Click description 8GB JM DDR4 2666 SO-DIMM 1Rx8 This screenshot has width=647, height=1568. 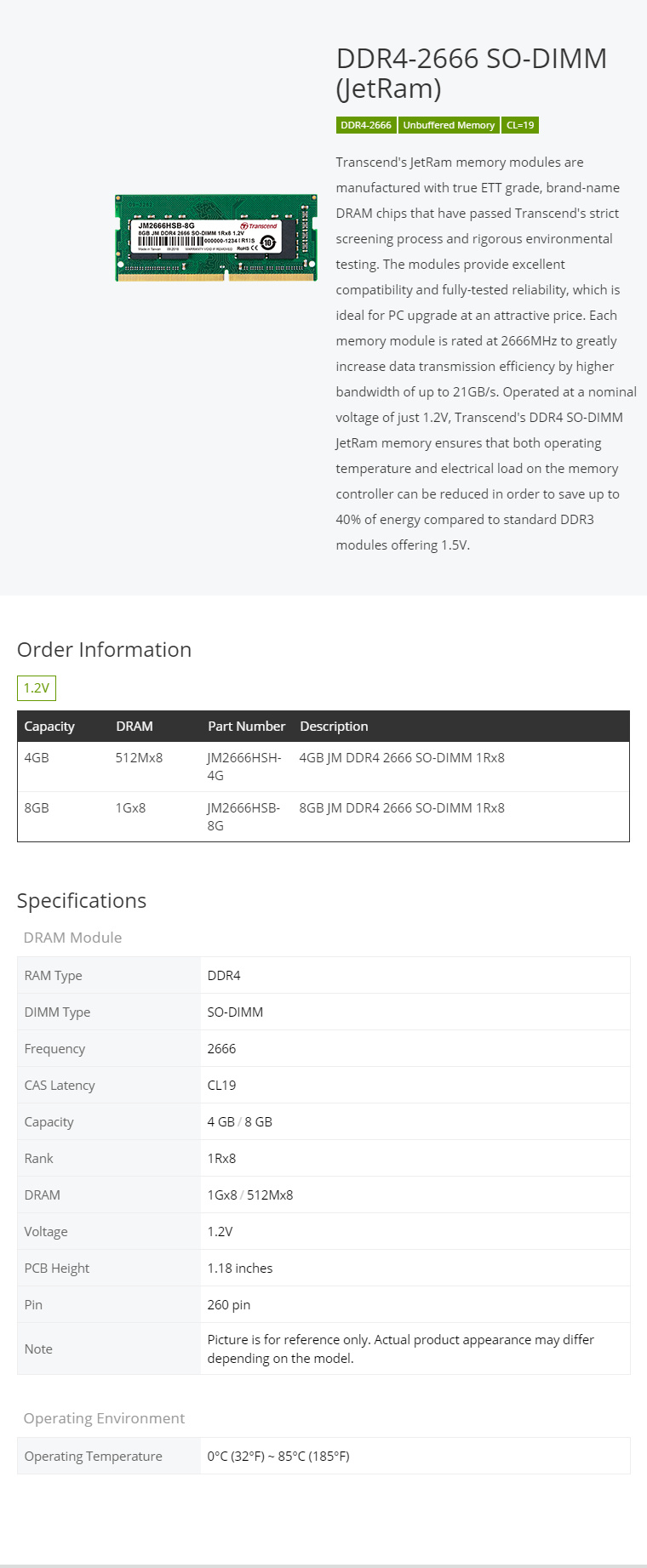tap(402, 807)
